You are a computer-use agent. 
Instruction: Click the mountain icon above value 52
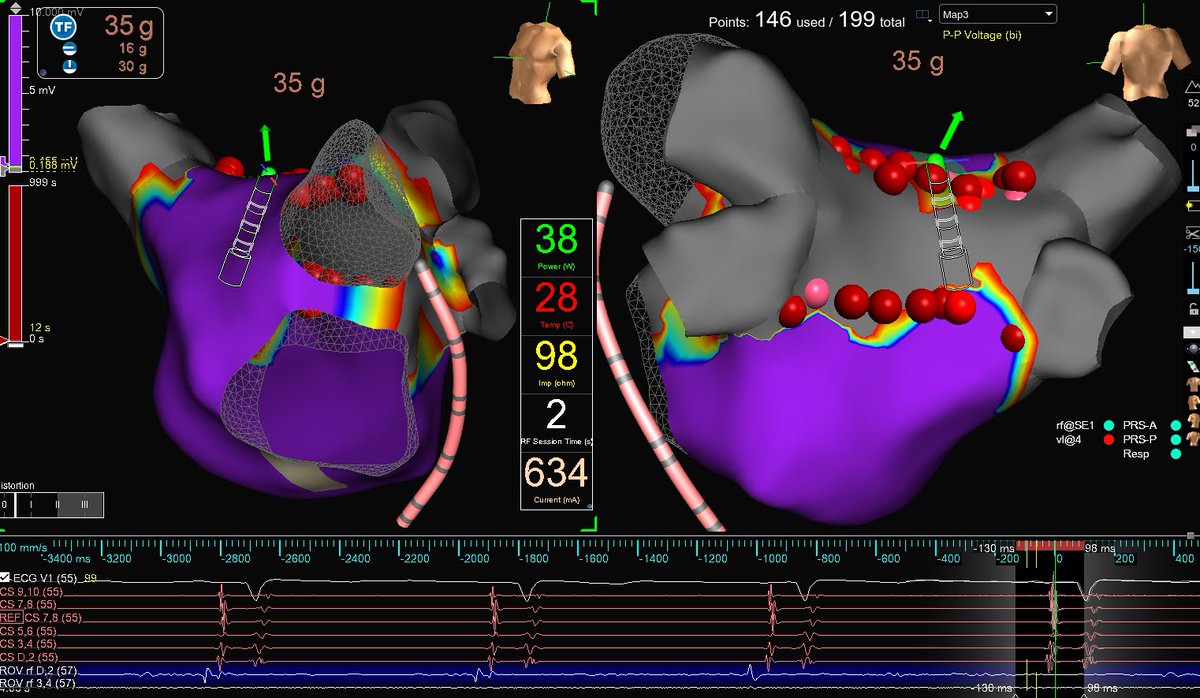pos(1191,86)
